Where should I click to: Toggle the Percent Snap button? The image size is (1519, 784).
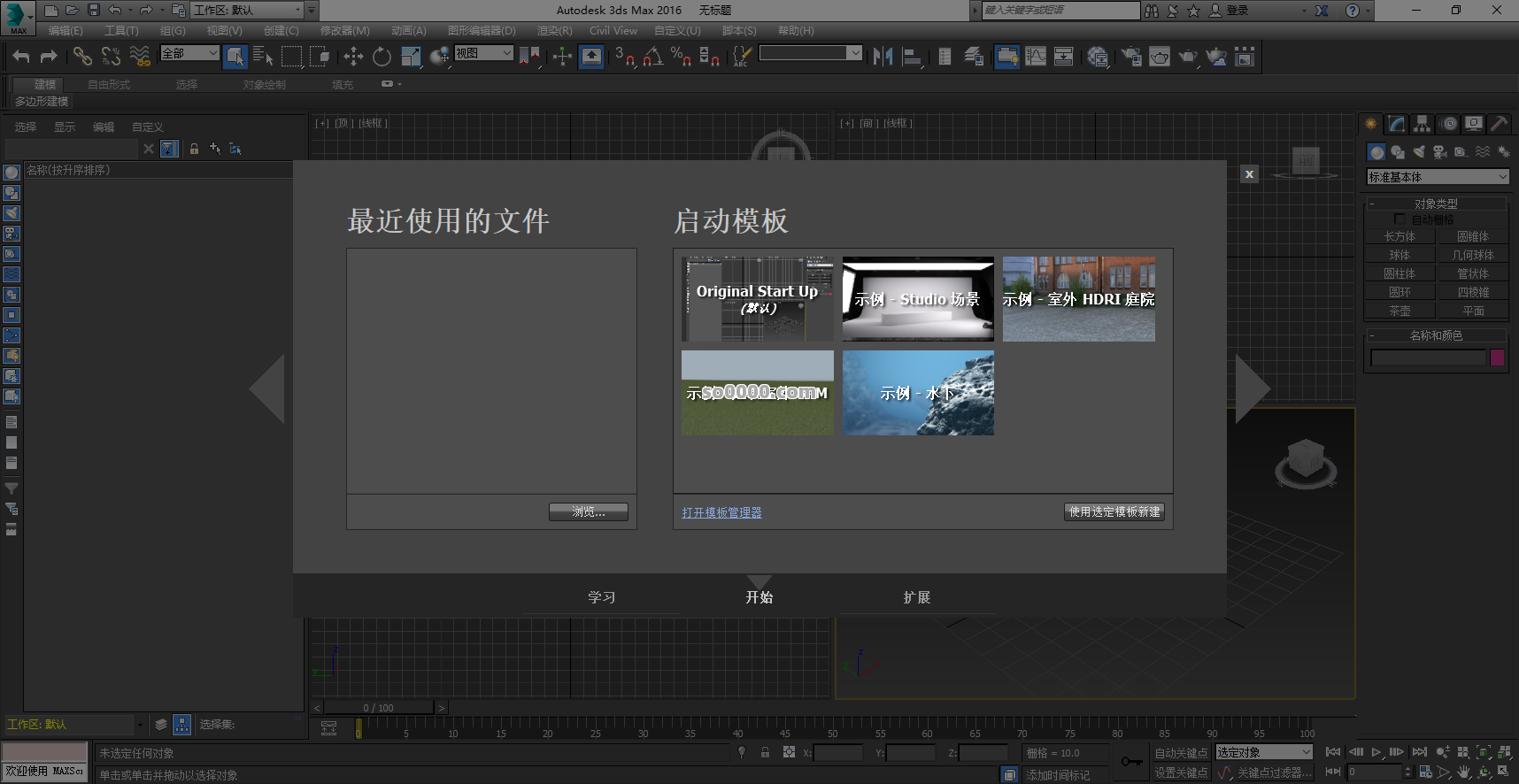[681, 57]
